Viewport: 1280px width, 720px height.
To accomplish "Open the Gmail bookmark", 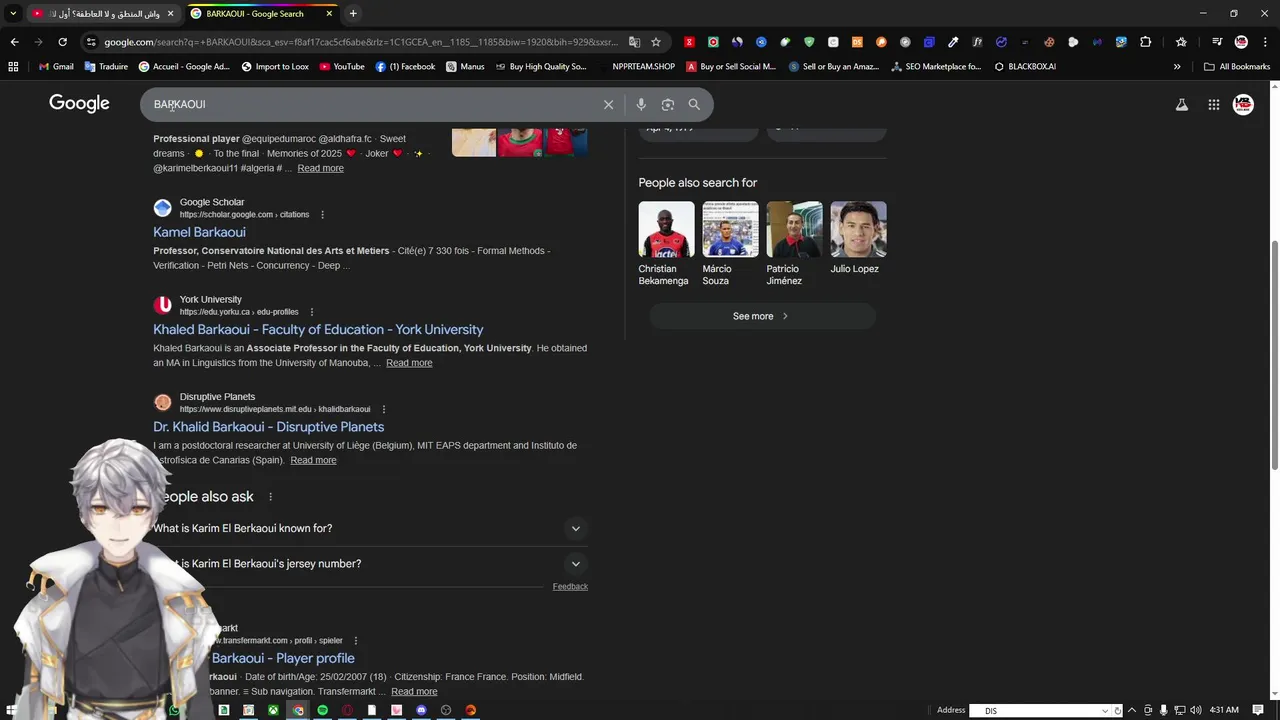I will click(x=55, y=67).
